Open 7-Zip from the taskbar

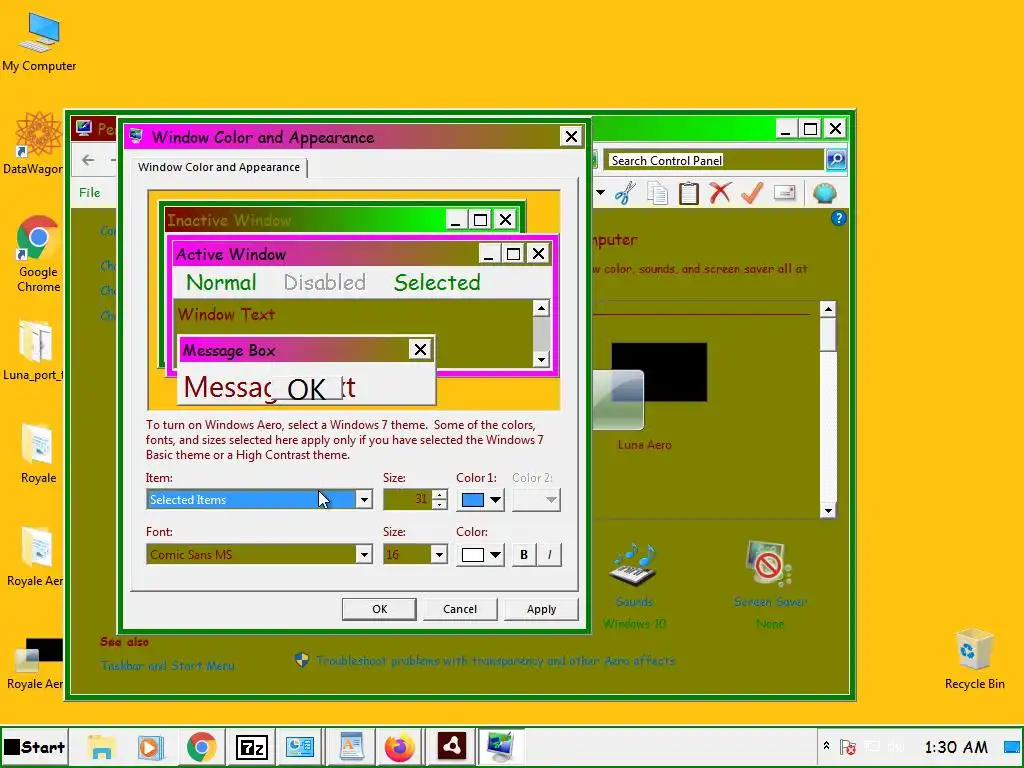tap(251, 747)
